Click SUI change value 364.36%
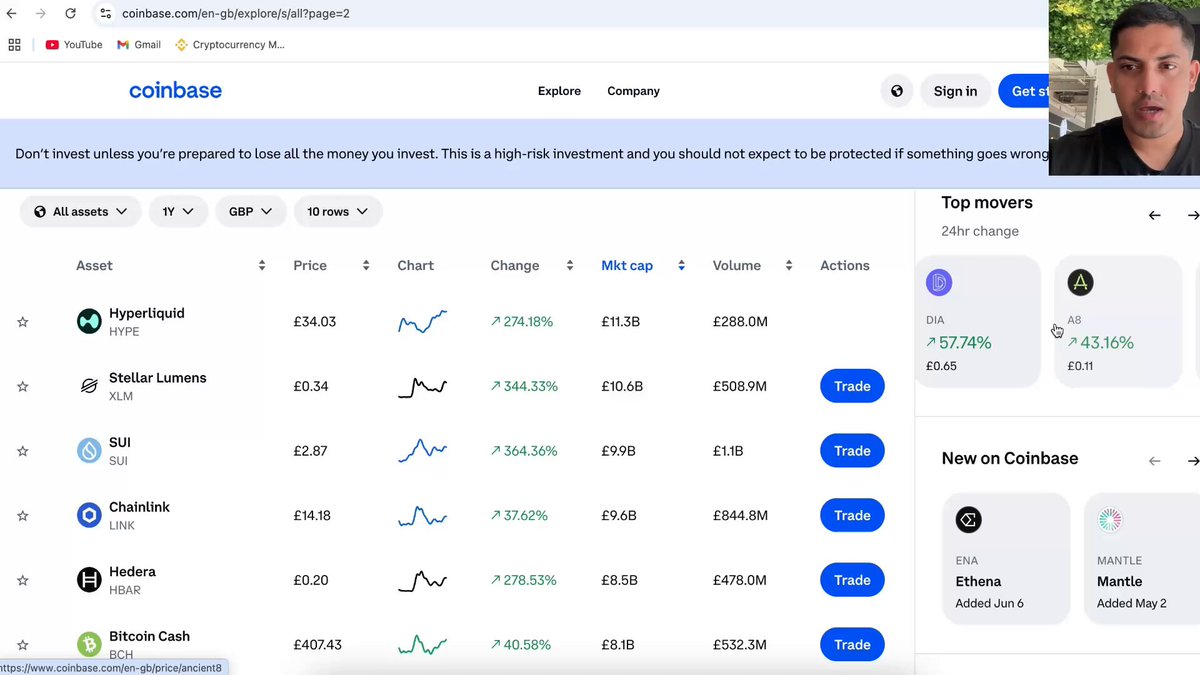Viewport: 1200px width, 675px height. [524, 451]
